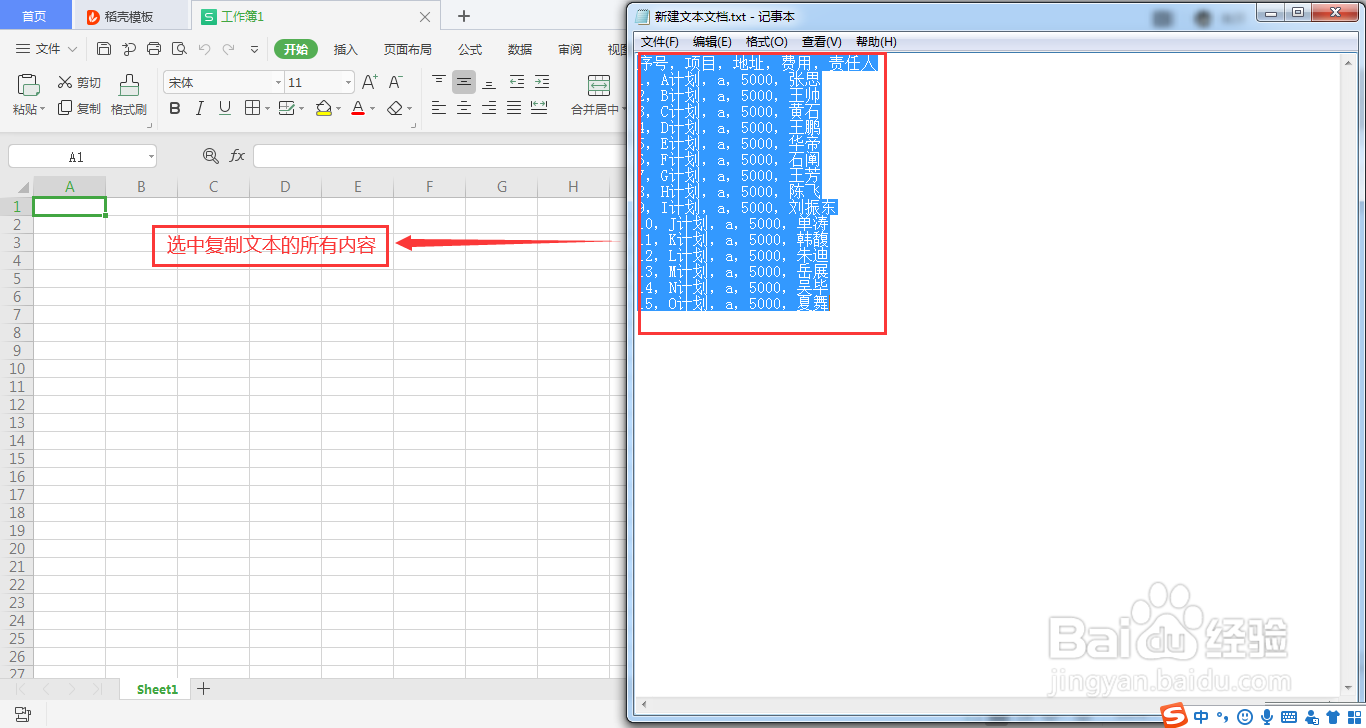The height and width of the screenshot is (728, 1366).
Task: Click the Cut (剪切) scissors button
Action: point(79,83)
